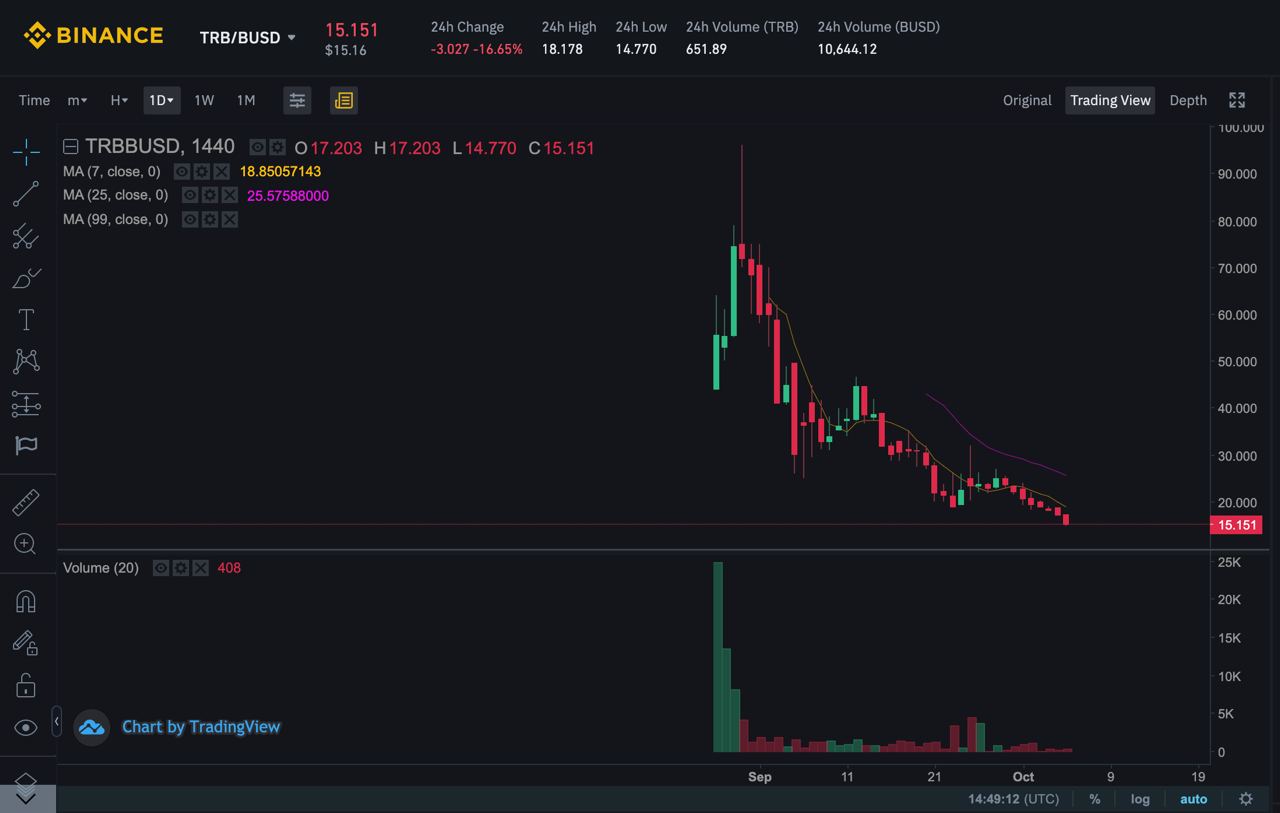The width and height of the screenshot is (1280, 813).
Task: Switch to Depth chart
Action: point(1188,100)
